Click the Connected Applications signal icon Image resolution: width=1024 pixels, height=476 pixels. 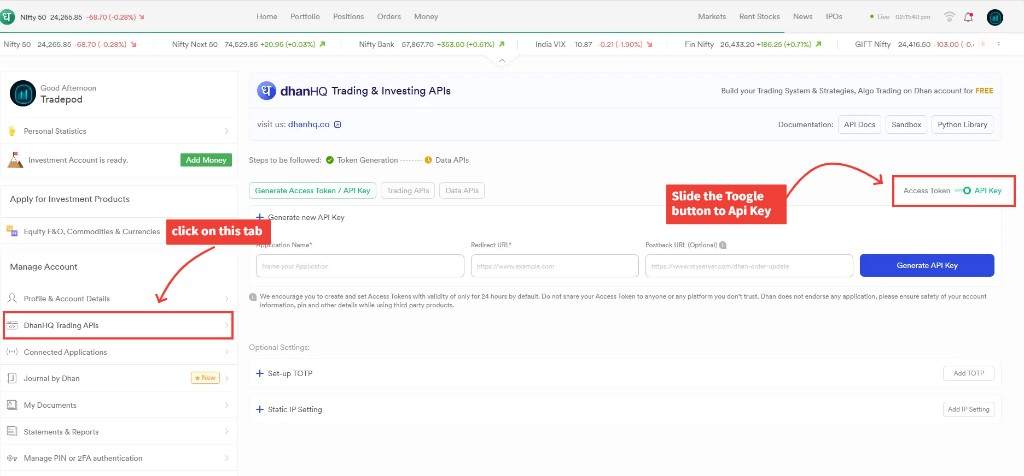[12, 352]
